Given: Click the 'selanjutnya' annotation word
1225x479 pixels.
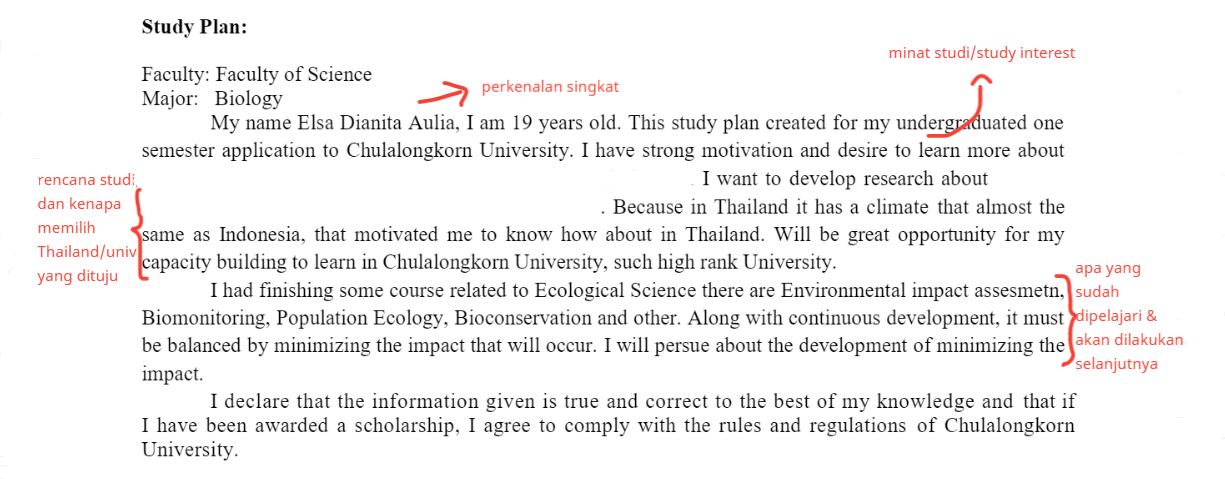Looking at the screenshot, I should pos(1116,364).
